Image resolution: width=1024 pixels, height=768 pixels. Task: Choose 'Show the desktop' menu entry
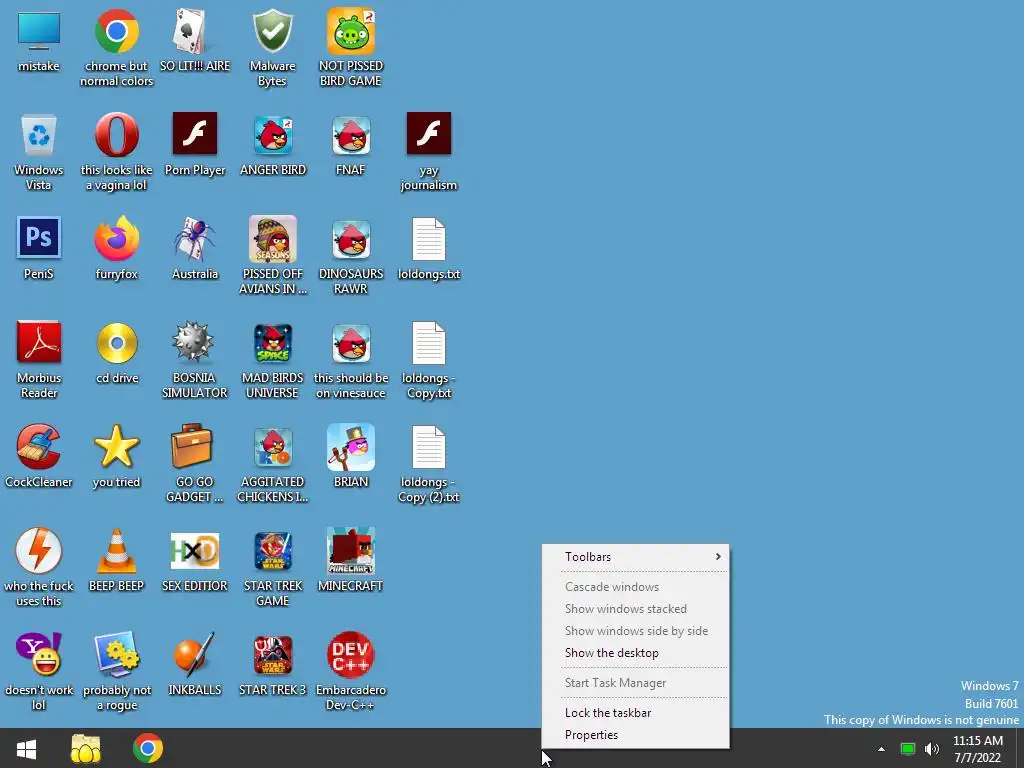click(x=635, y=653)
